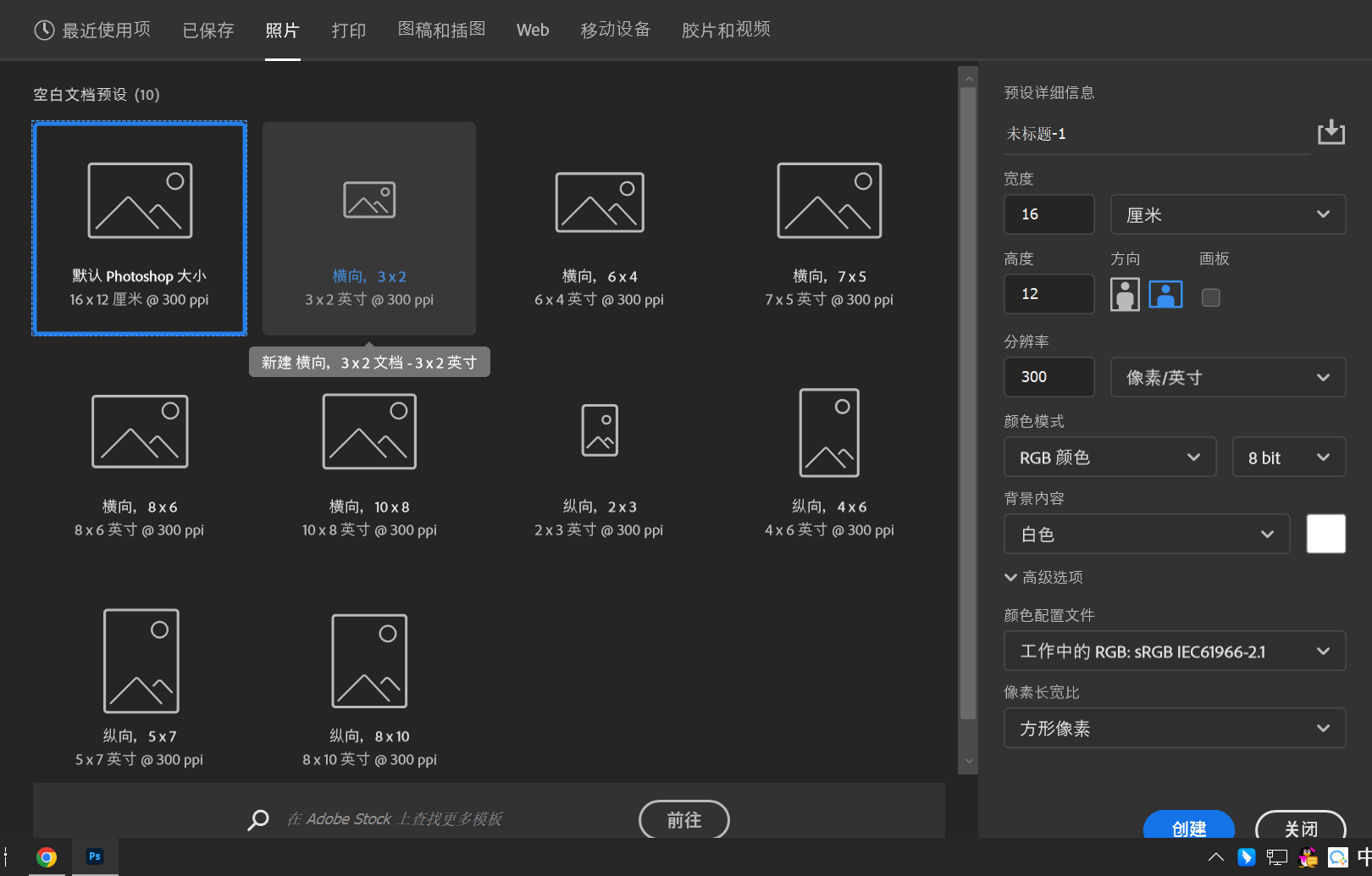Screen dimensions: 1372x876
Task: Click the 前往 button near the search bar
Action: pos(683,819)
